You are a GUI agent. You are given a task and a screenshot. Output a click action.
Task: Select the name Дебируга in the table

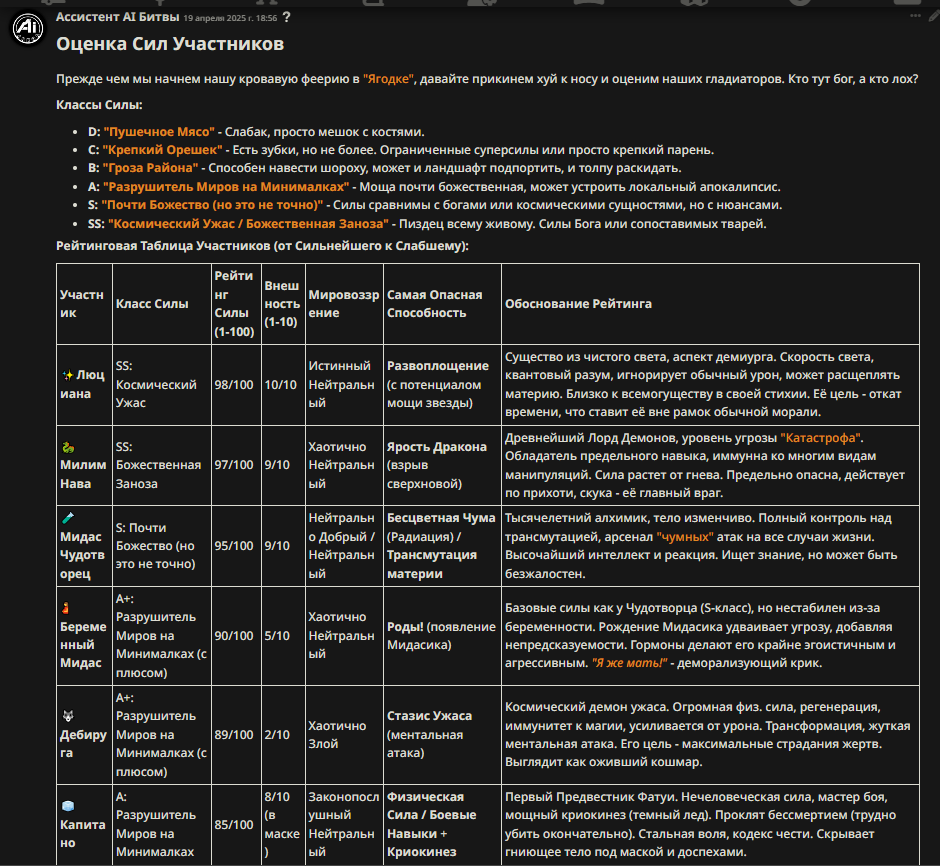click(x=83, y=744)
